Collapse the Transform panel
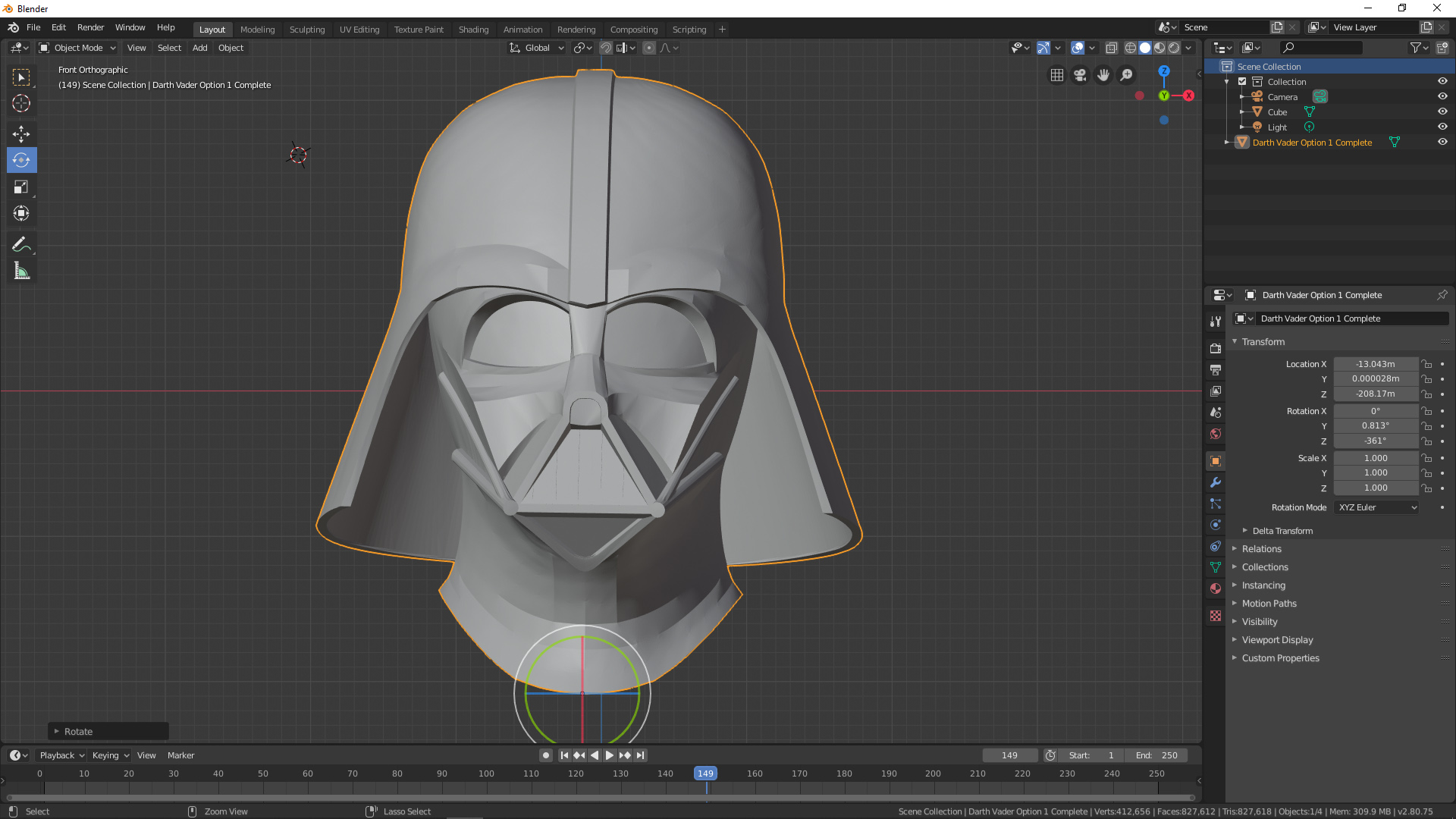Viewport: 1456px width, 819px height. pyautogui.click(x=1263, y=342)
